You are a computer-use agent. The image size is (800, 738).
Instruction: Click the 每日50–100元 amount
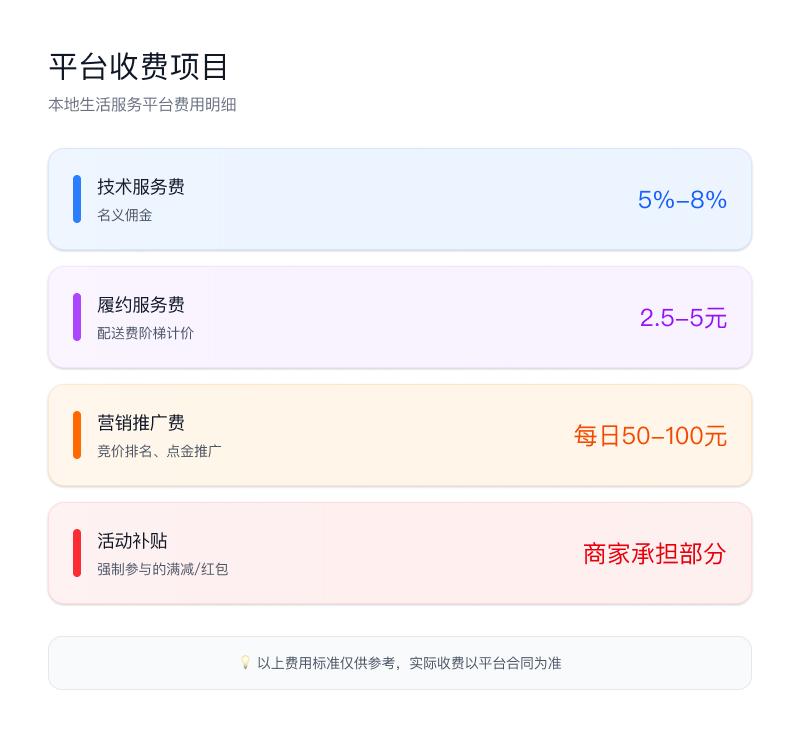point(650,436)
